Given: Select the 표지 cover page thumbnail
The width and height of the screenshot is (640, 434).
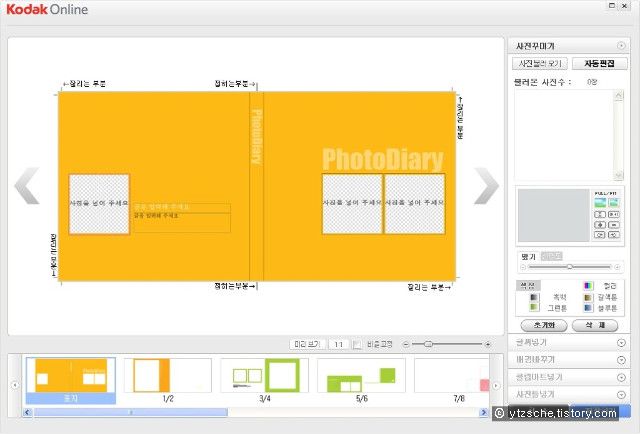Looking at the screenshot, I should coord(71,381).
